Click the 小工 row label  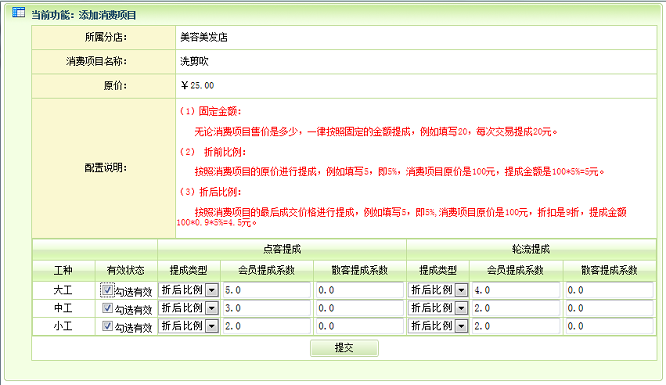pos(63,326)
